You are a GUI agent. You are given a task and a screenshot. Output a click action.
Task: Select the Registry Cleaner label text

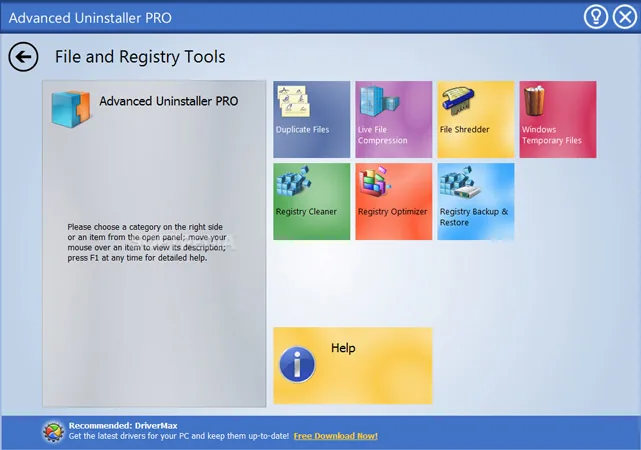click(306, 212)
